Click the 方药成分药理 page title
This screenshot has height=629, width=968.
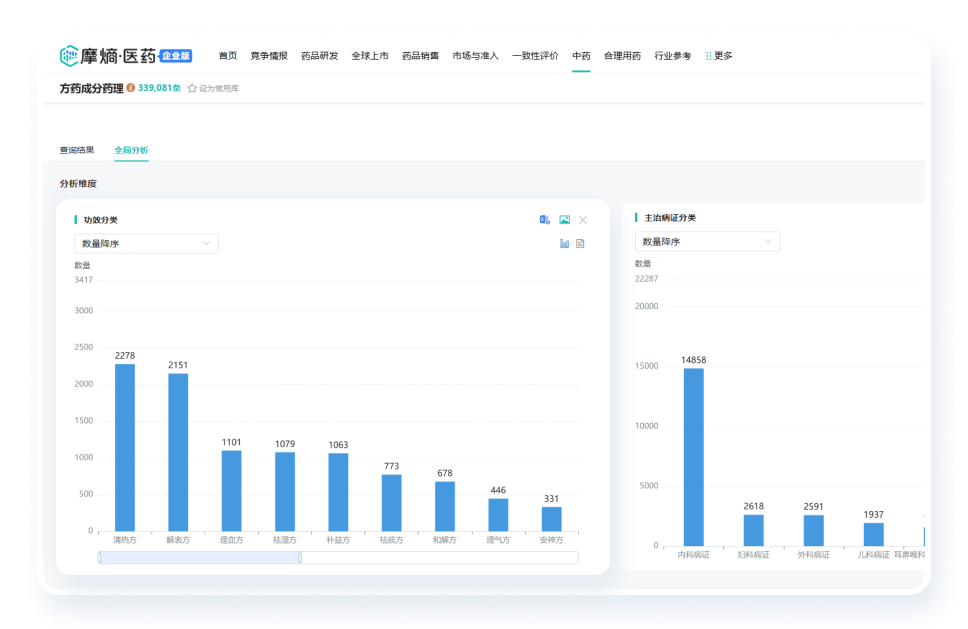point(91,88)
